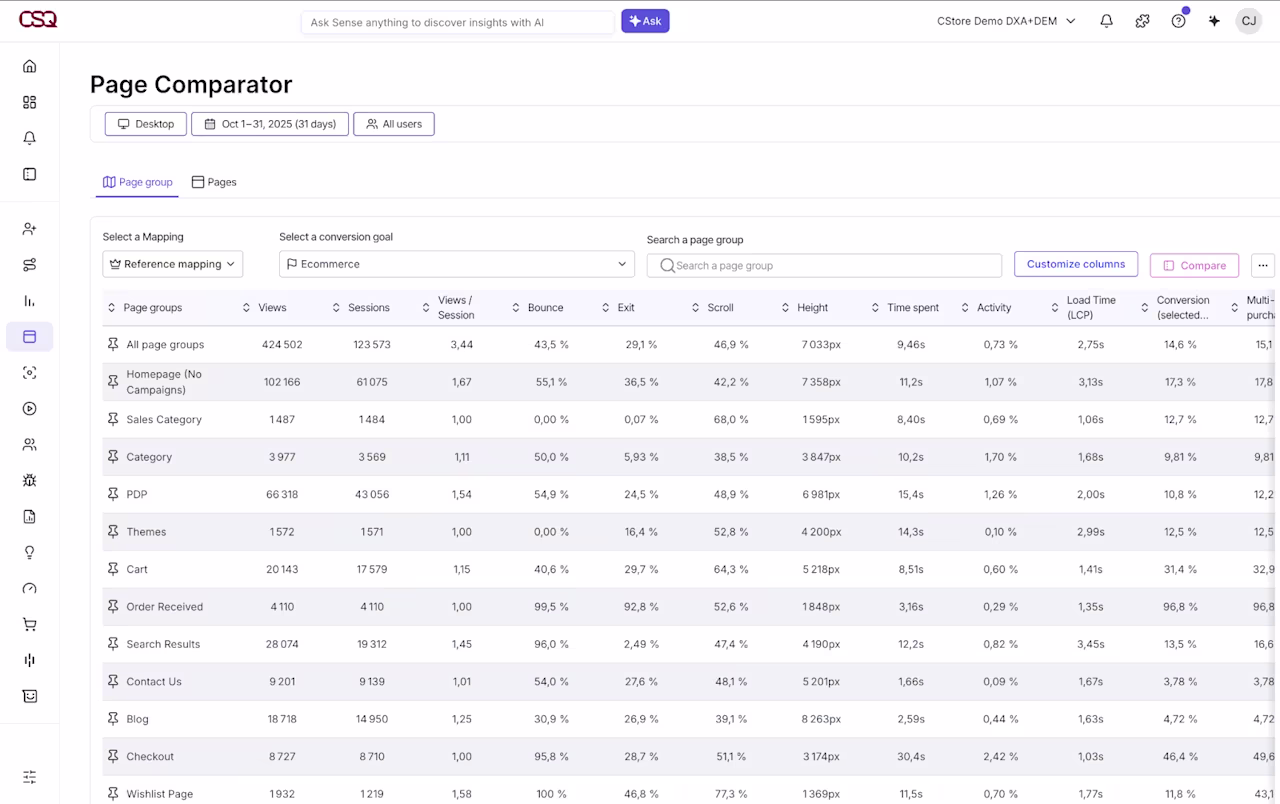Switch to the Page group tab

click(x=138, y=182)
